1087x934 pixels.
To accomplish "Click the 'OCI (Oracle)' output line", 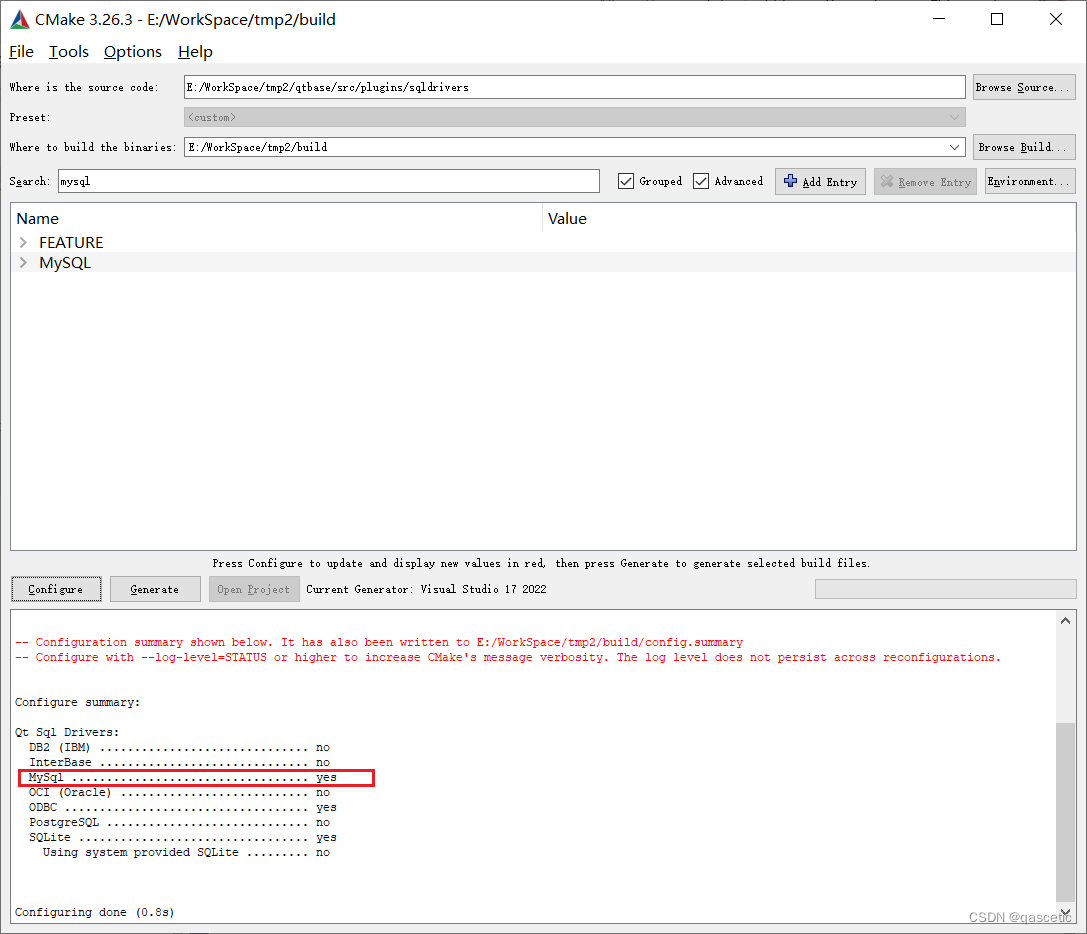I will 179,793.
